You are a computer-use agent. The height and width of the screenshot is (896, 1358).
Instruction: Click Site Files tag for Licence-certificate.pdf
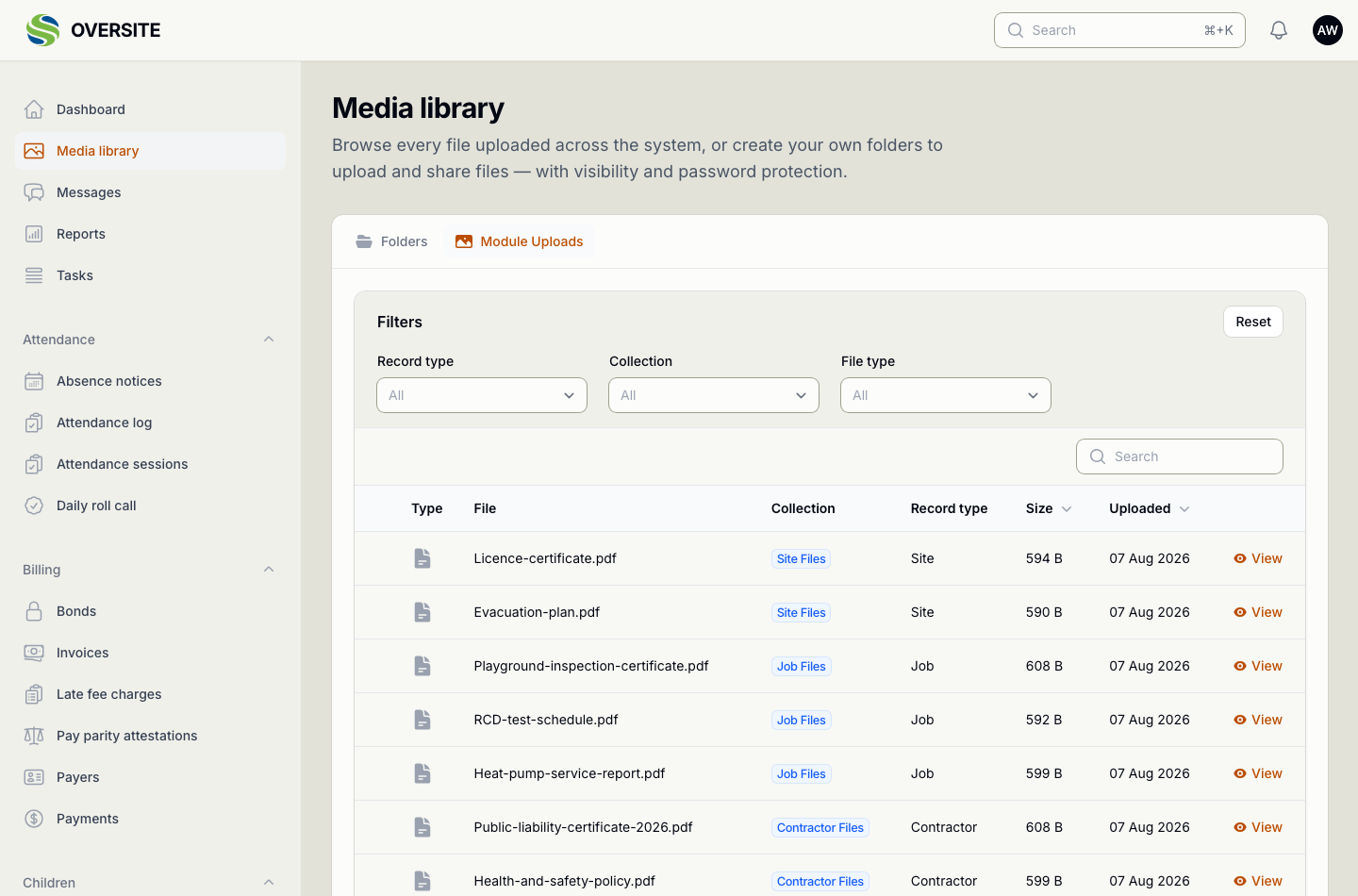tap(802, 558)
